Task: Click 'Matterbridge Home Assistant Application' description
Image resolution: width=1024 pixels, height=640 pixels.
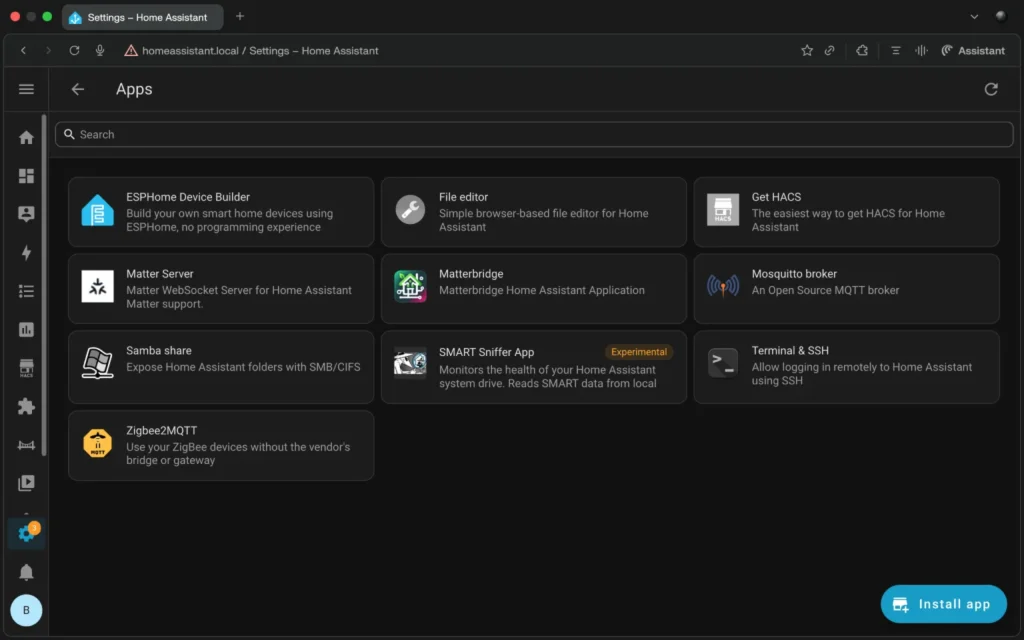Action: tap(541, 290)
